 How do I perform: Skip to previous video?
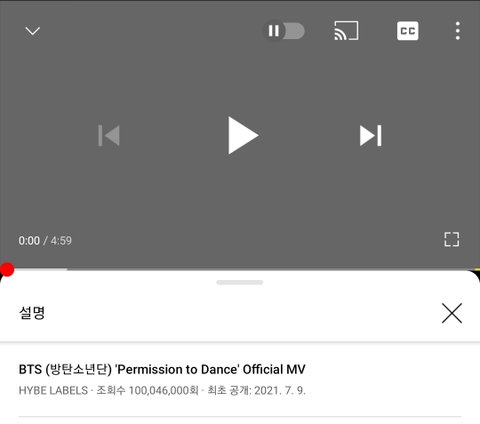pyautogui.click(x=109, y=135)
